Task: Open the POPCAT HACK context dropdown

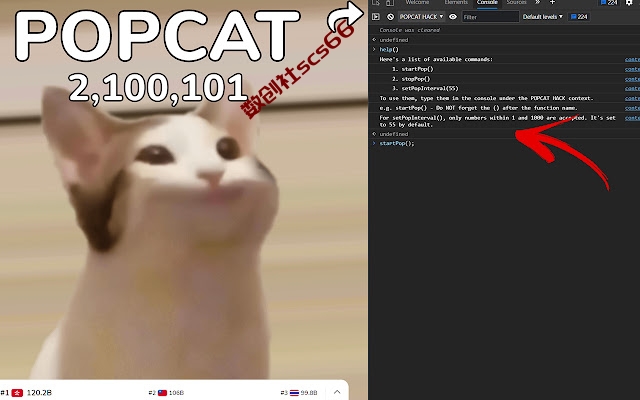Action: click(x=421, y=17)
